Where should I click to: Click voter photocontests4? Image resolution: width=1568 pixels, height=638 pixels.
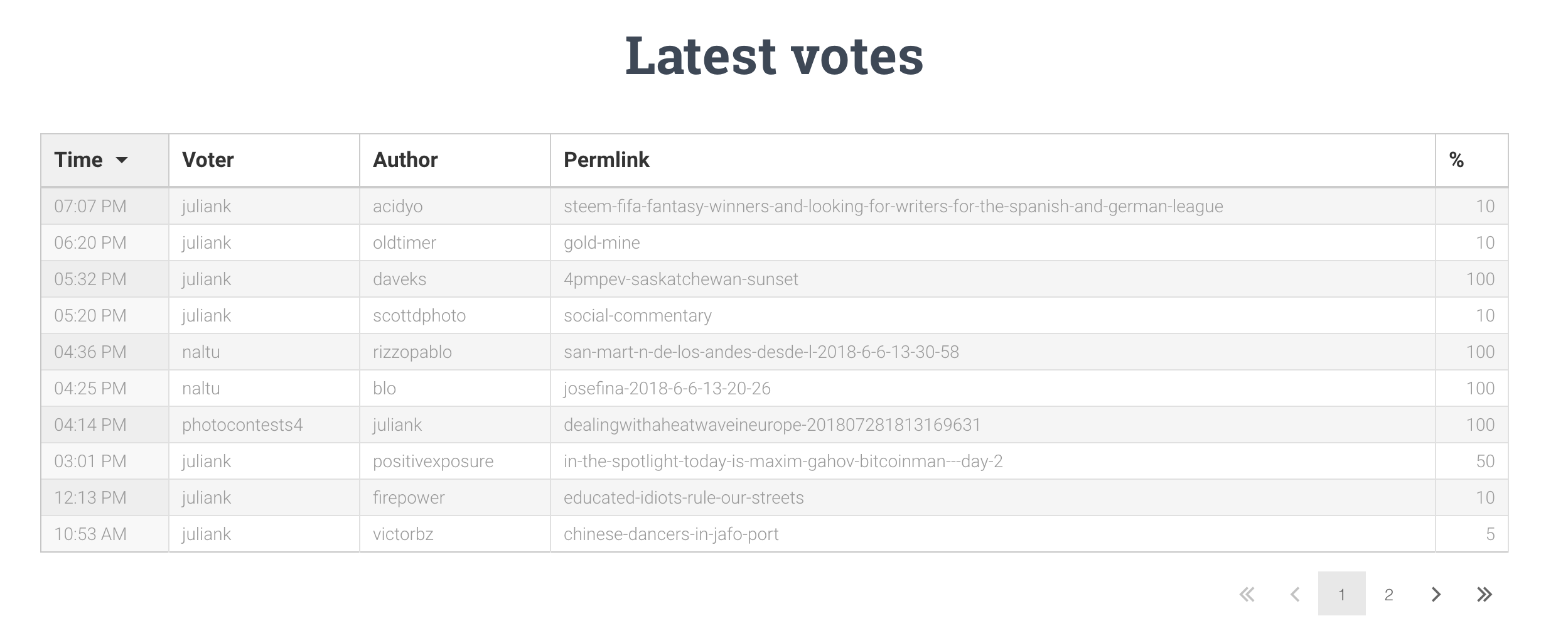point(242,424)
